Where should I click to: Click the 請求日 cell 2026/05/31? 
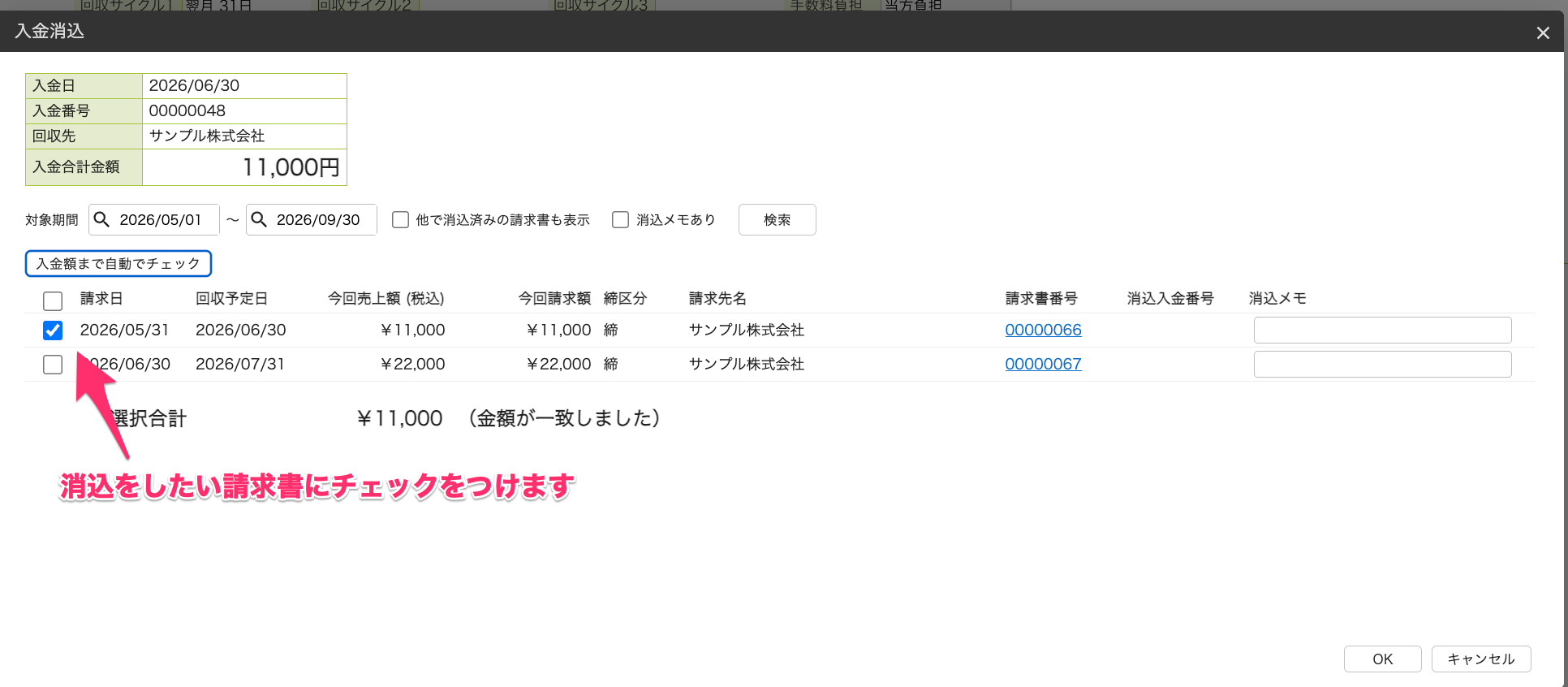click(124, 330)
